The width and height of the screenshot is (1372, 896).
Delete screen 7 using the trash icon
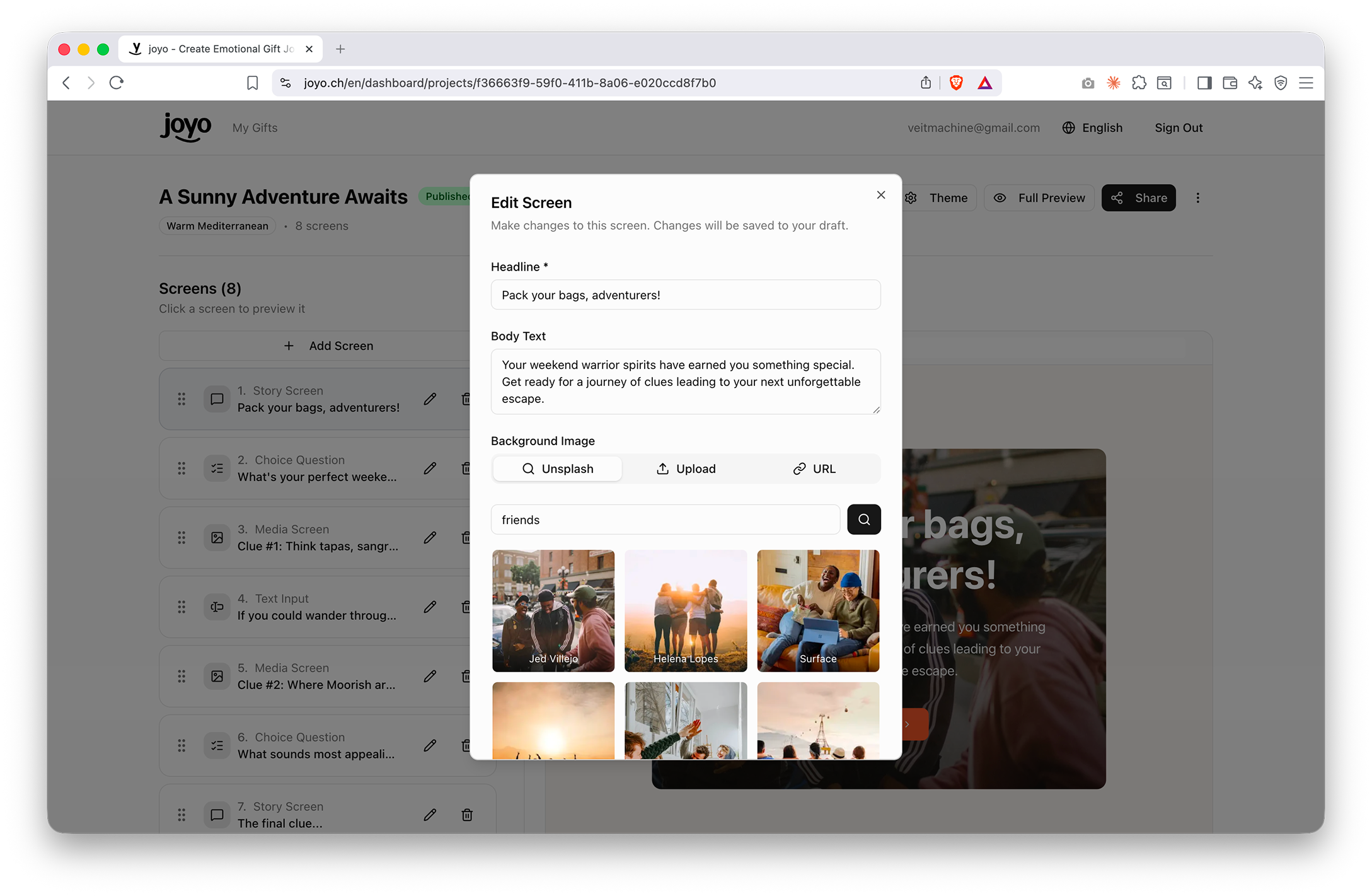(467, 815)
